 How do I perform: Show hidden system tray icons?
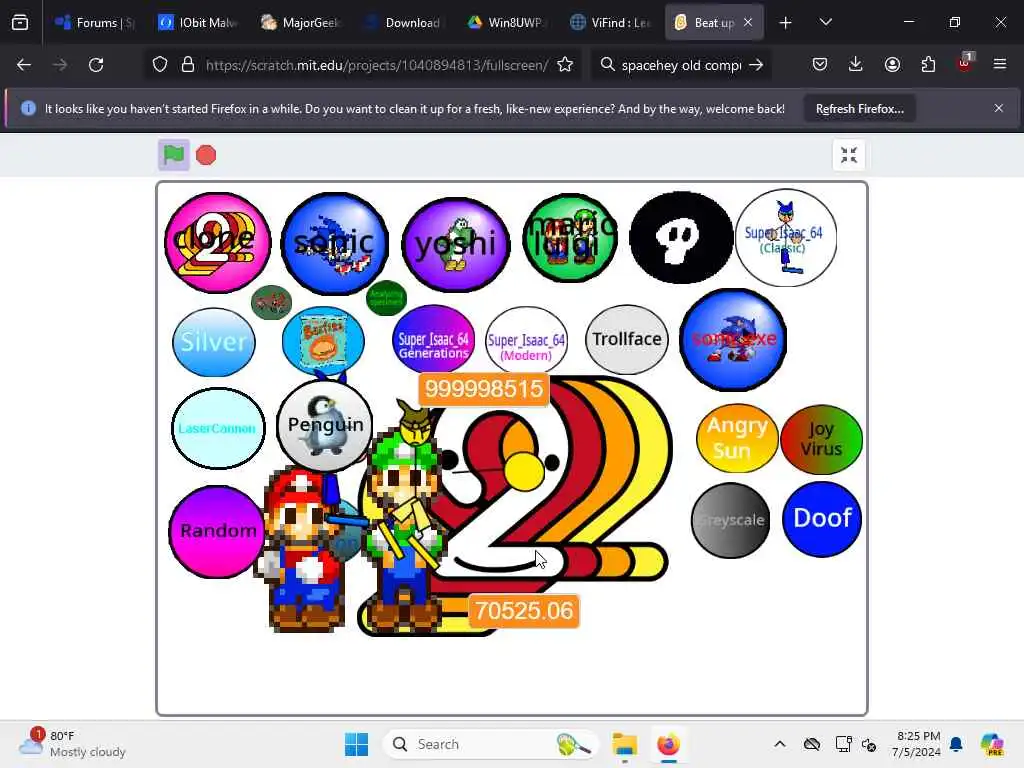coord(780,744)
